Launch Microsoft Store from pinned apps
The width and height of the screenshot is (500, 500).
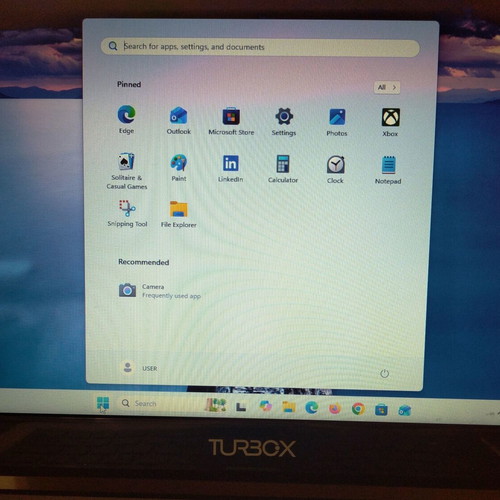(x=231, y=121)
